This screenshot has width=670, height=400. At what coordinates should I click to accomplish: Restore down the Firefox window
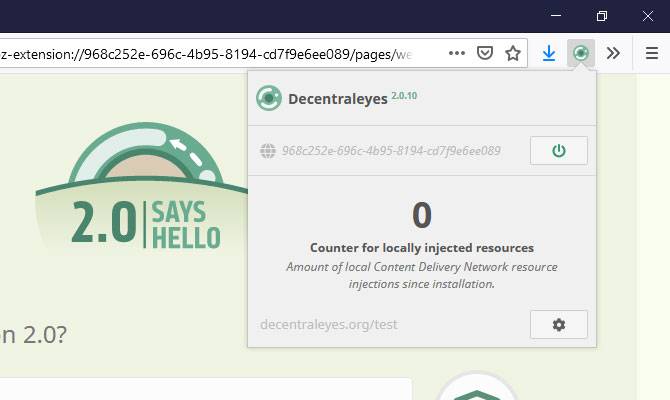602,16
